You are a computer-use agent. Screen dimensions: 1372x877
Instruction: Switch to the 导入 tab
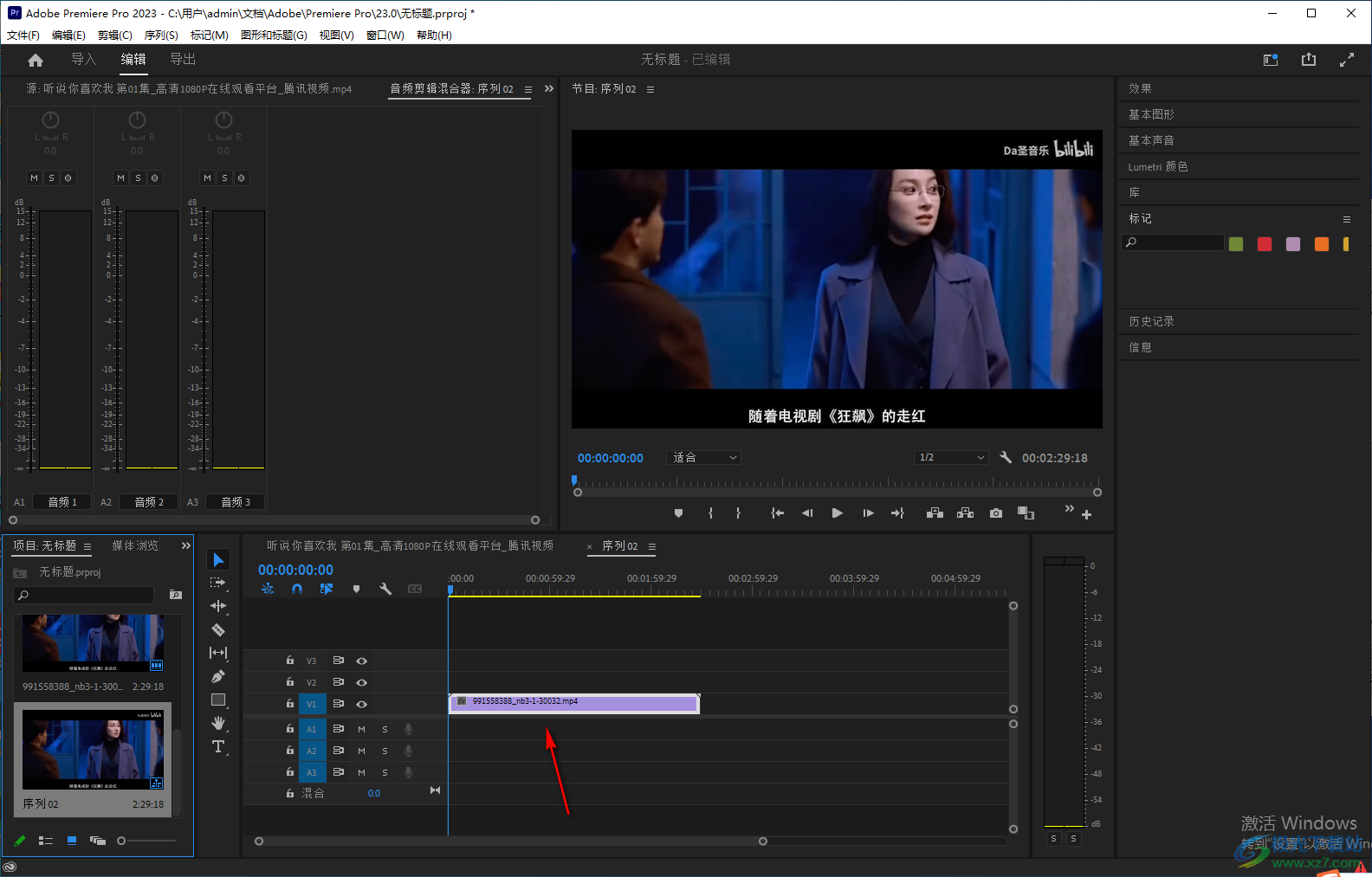point(83,59)
